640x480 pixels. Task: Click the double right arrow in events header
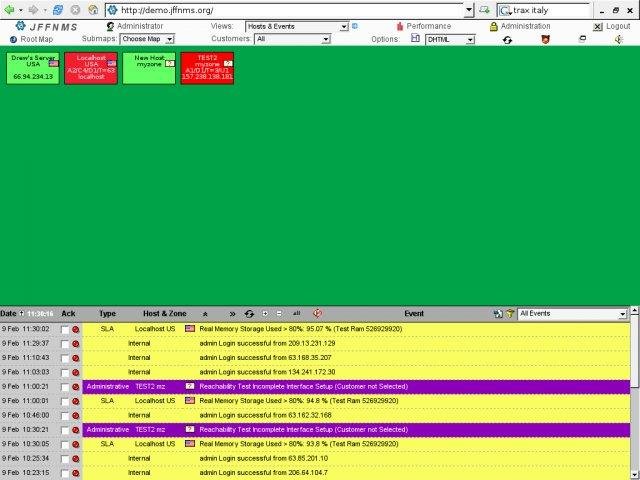(x=232, y=314)
